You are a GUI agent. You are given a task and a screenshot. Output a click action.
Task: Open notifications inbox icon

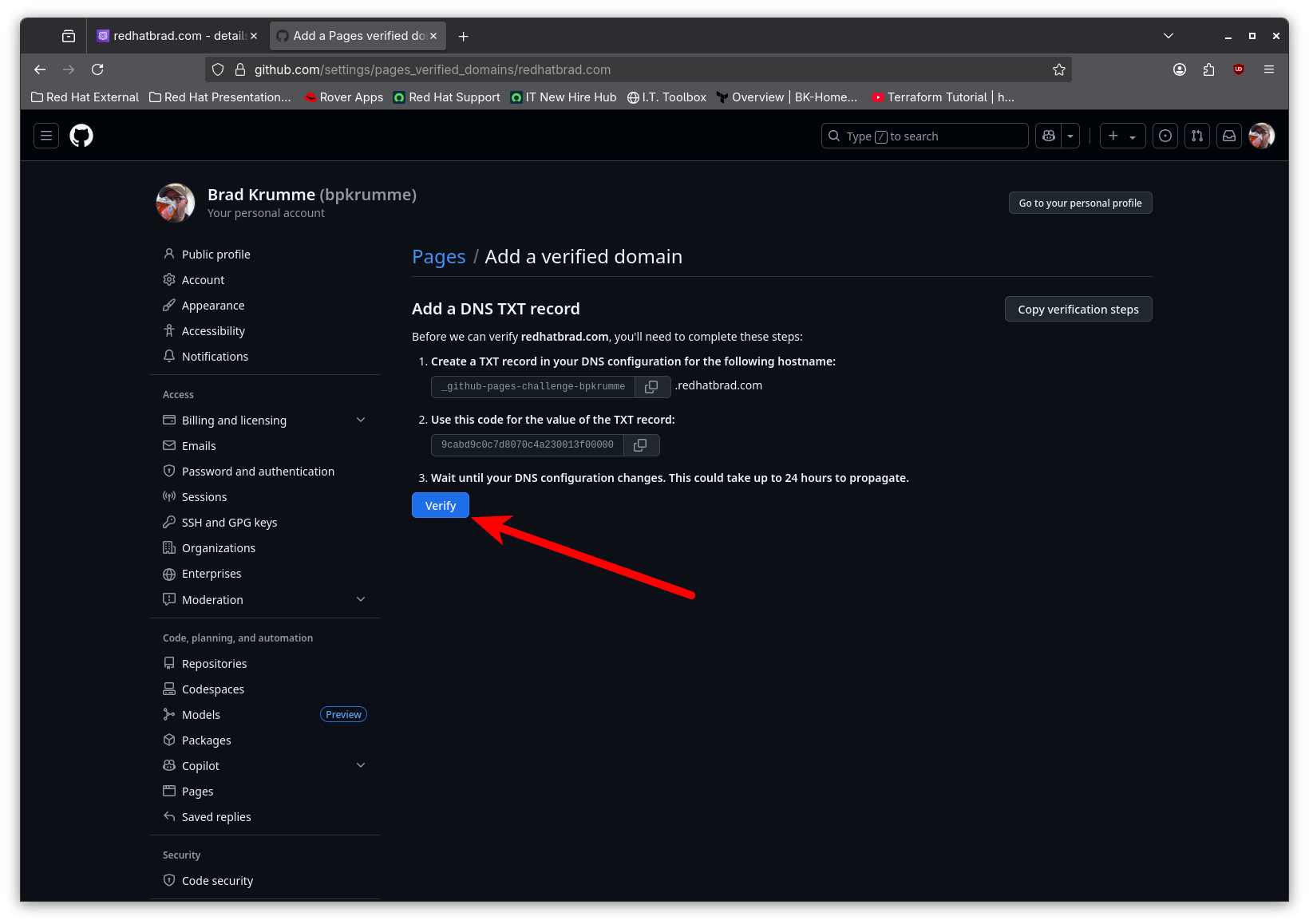pos(1229,136)
